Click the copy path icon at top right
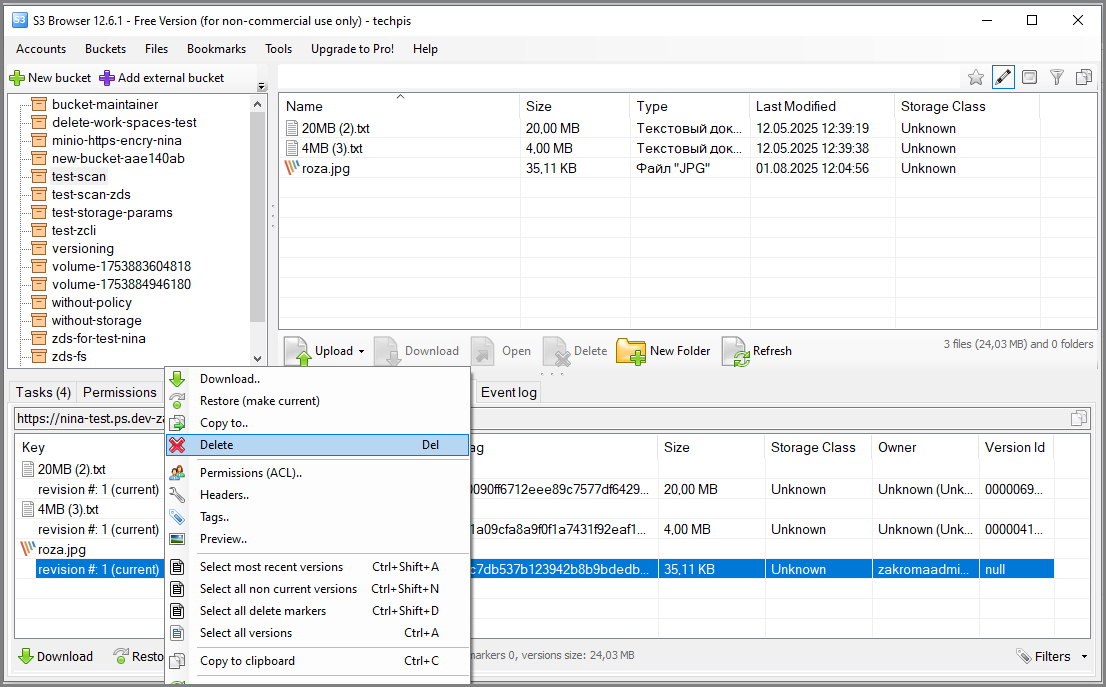 [1083, 78]
